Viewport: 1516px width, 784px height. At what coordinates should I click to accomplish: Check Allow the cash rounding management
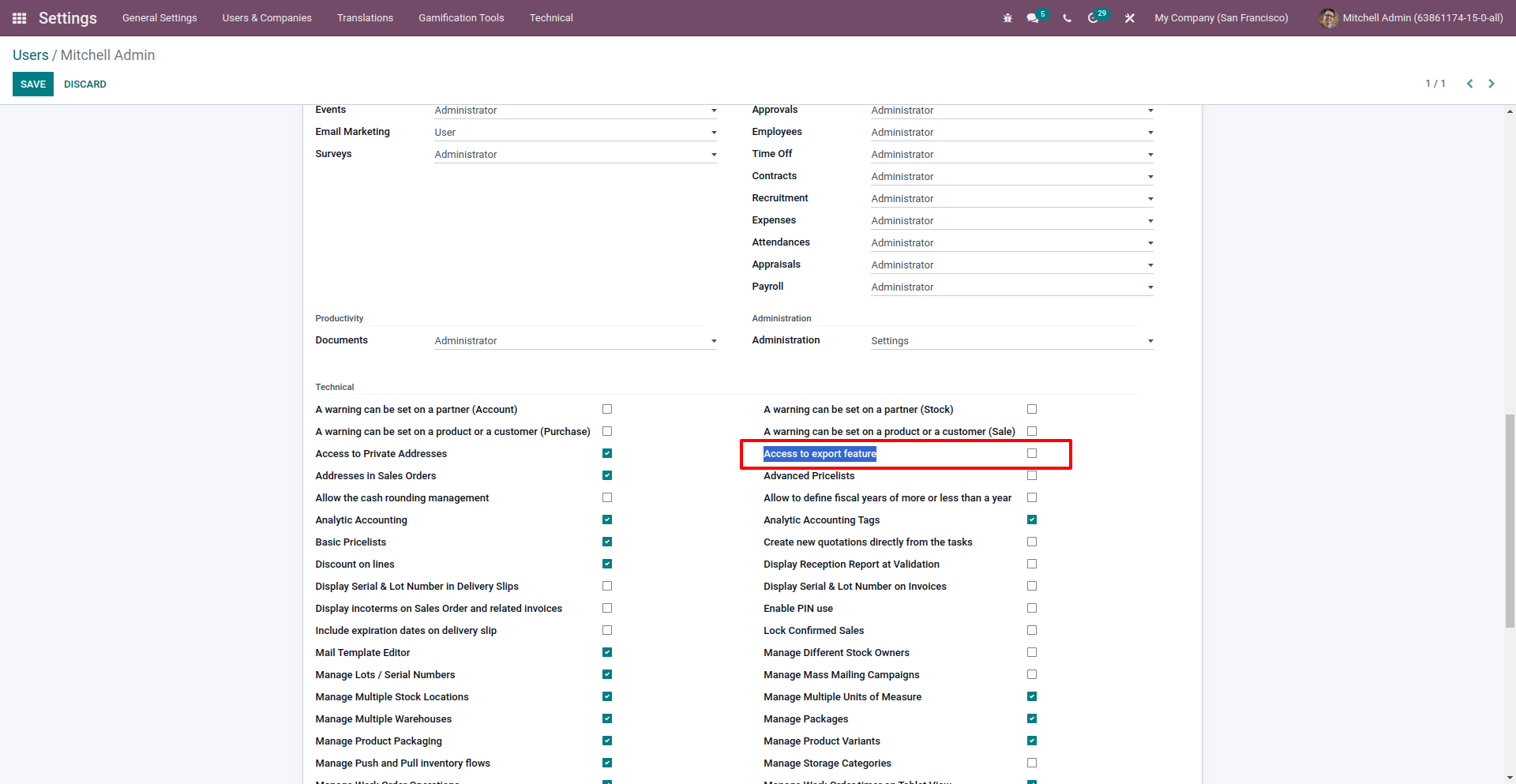[x=607, y=497]
